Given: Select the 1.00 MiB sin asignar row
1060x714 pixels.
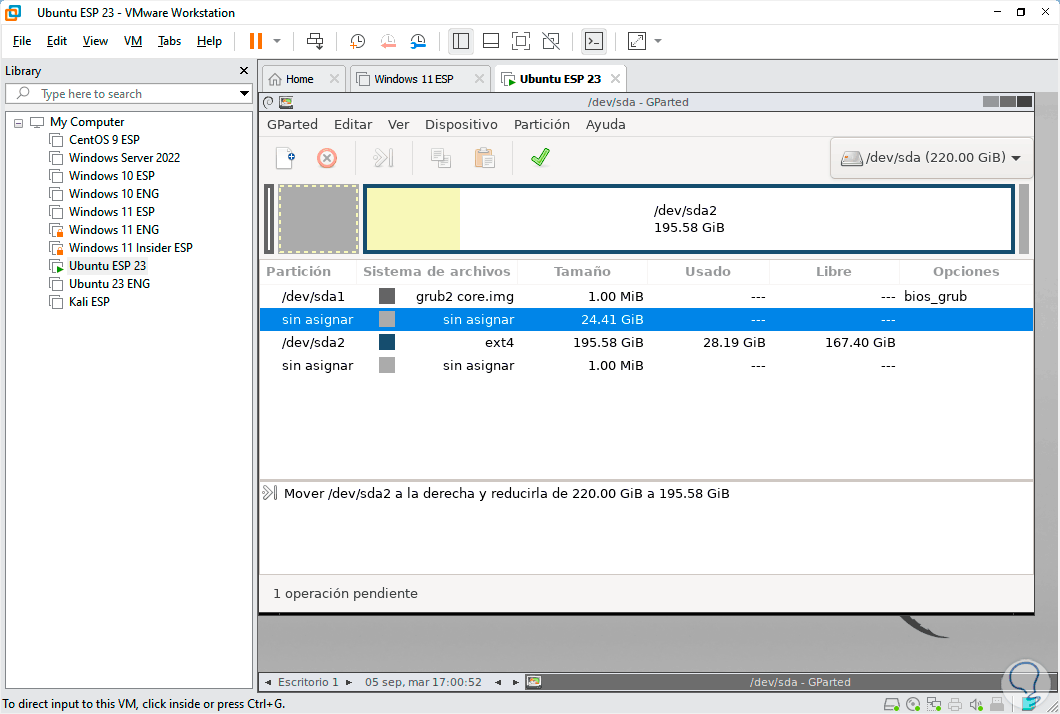Looking at the screenshot, I should [x=646, y=366].
